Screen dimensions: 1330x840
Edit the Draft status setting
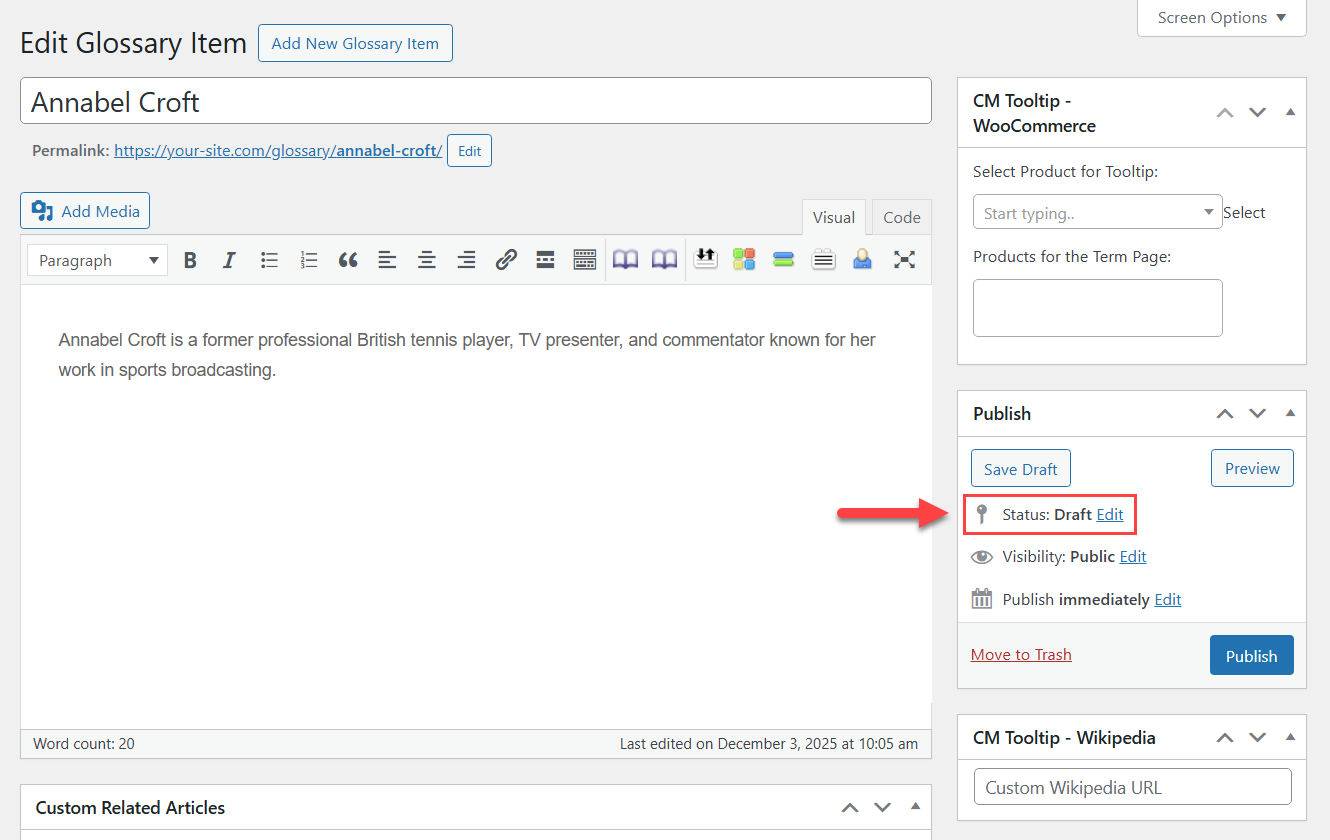[1109, 514]
